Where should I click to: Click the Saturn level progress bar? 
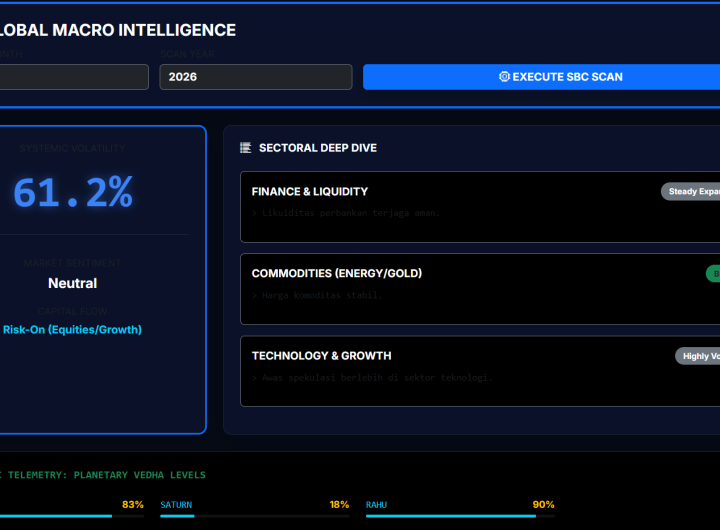tap(254, 516)
